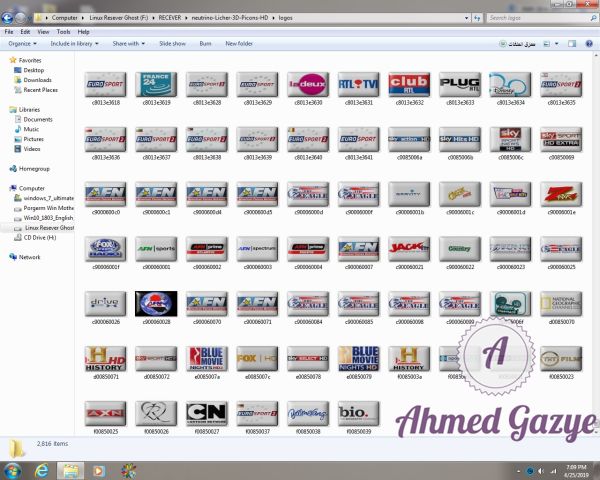This screenshot has width=600, height=480.
Task: Select the AFN sports logo file
Action: [156, 249]
